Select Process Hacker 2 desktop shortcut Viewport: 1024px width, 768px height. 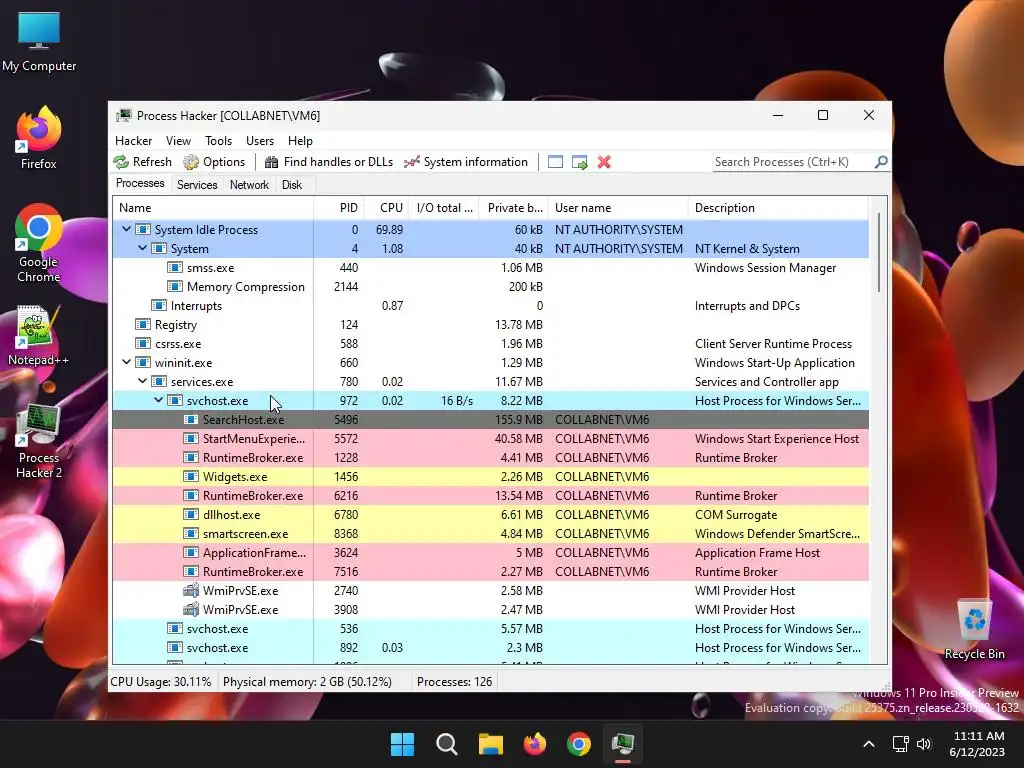click(x=39, y=441)
